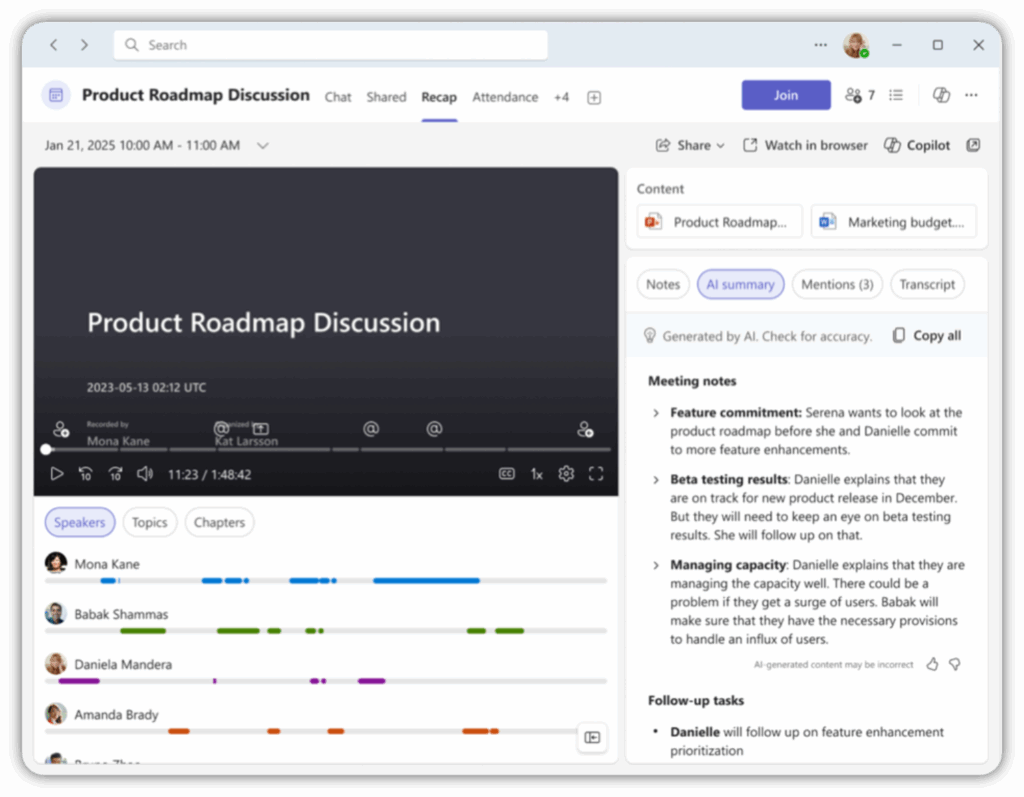Open the Transcript tab

click(x=927, y=284)
